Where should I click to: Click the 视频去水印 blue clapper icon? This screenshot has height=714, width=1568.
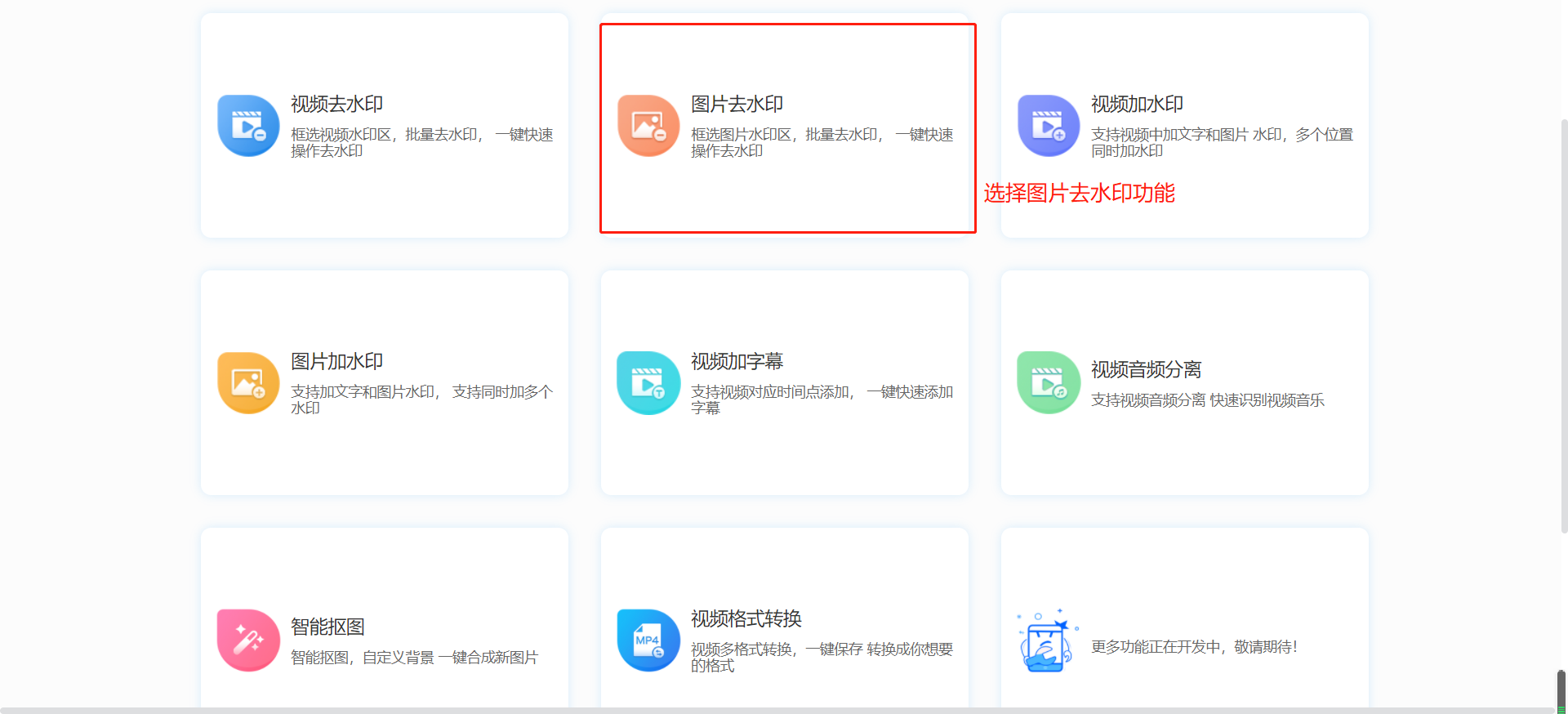(248, 126)
